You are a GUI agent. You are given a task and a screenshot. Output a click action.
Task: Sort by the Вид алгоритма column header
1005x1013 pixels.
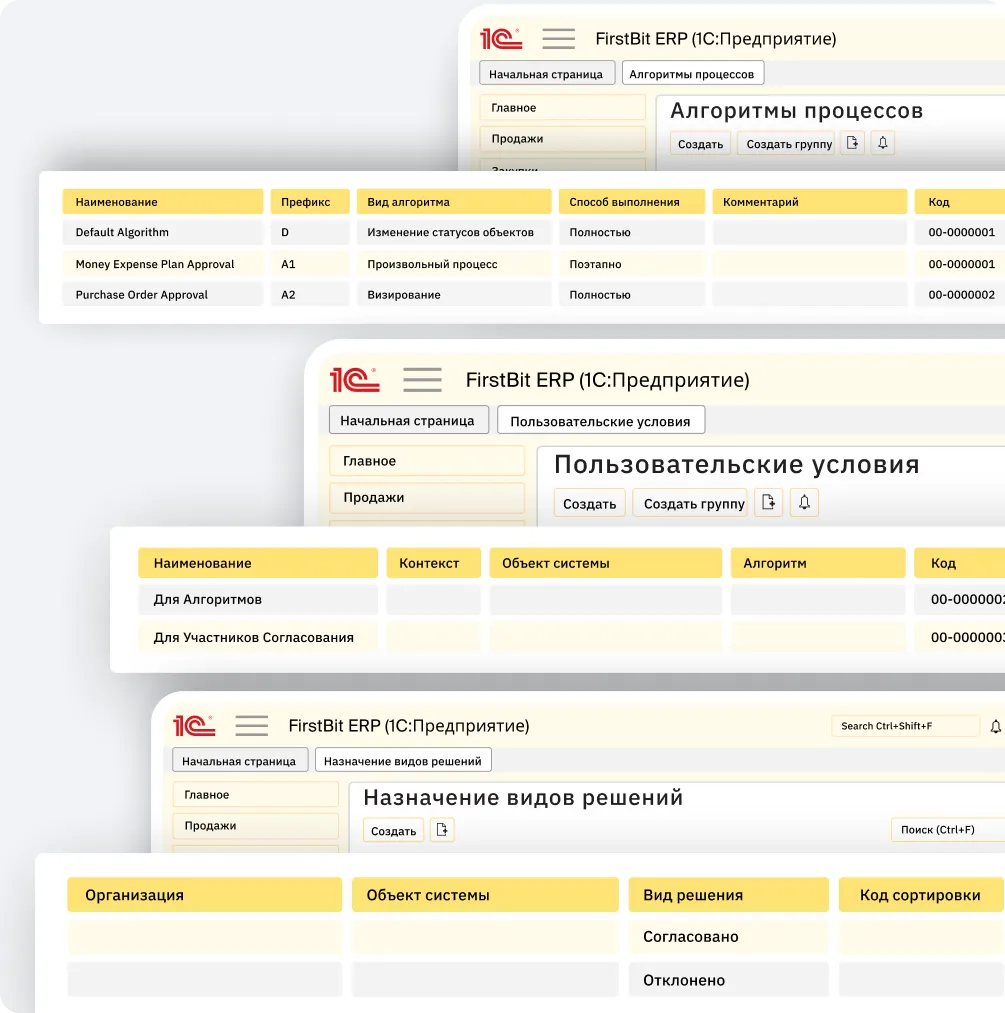(453, 202)
